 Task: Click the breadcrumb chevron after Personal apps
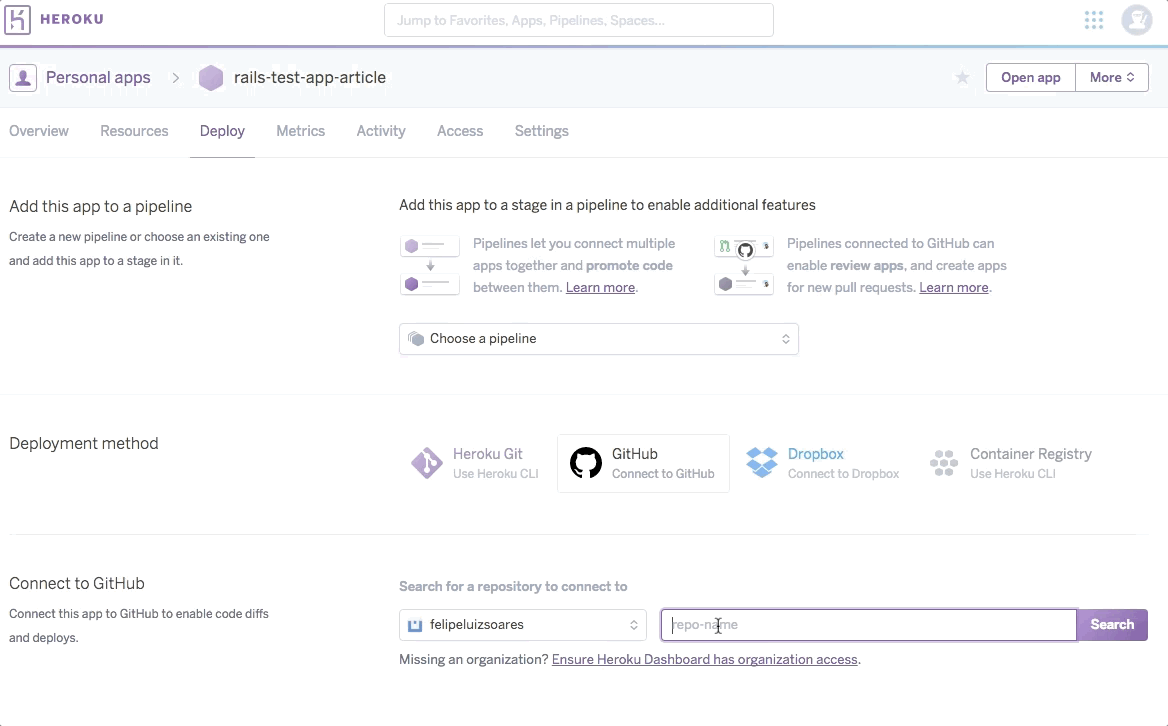pos(176,77)
